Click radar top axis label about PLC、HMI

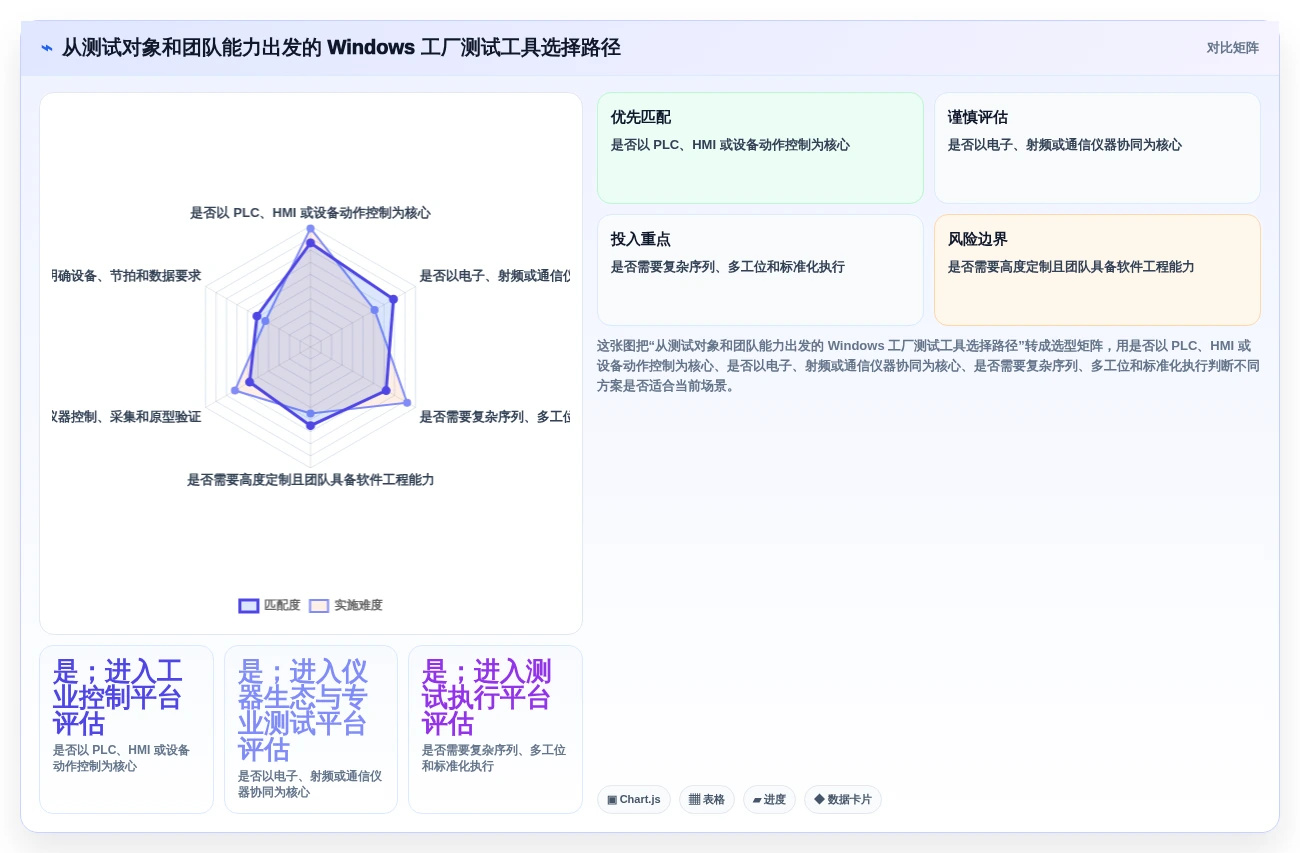click(x=310, y=213)
